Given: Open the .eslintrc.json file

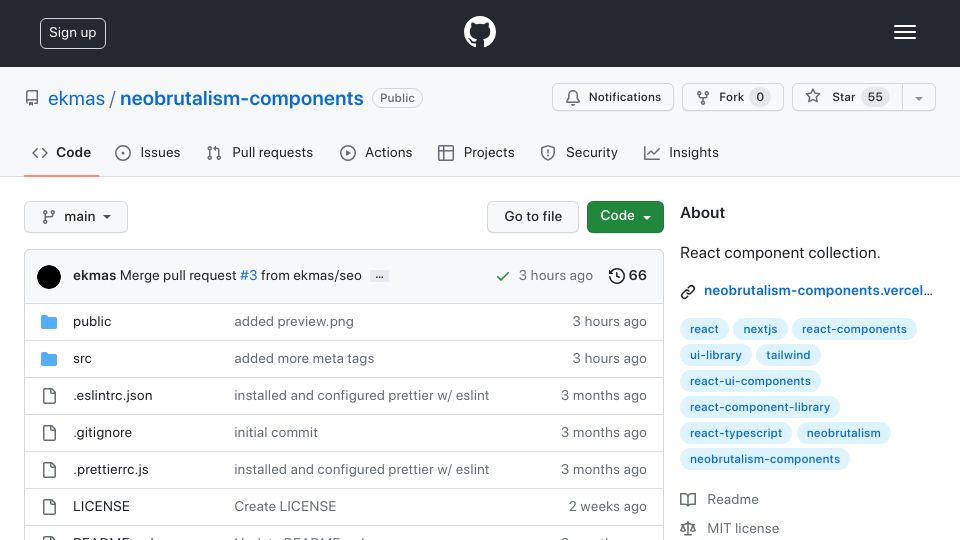Looking at the screenshot, I should [x=113, y=396].
